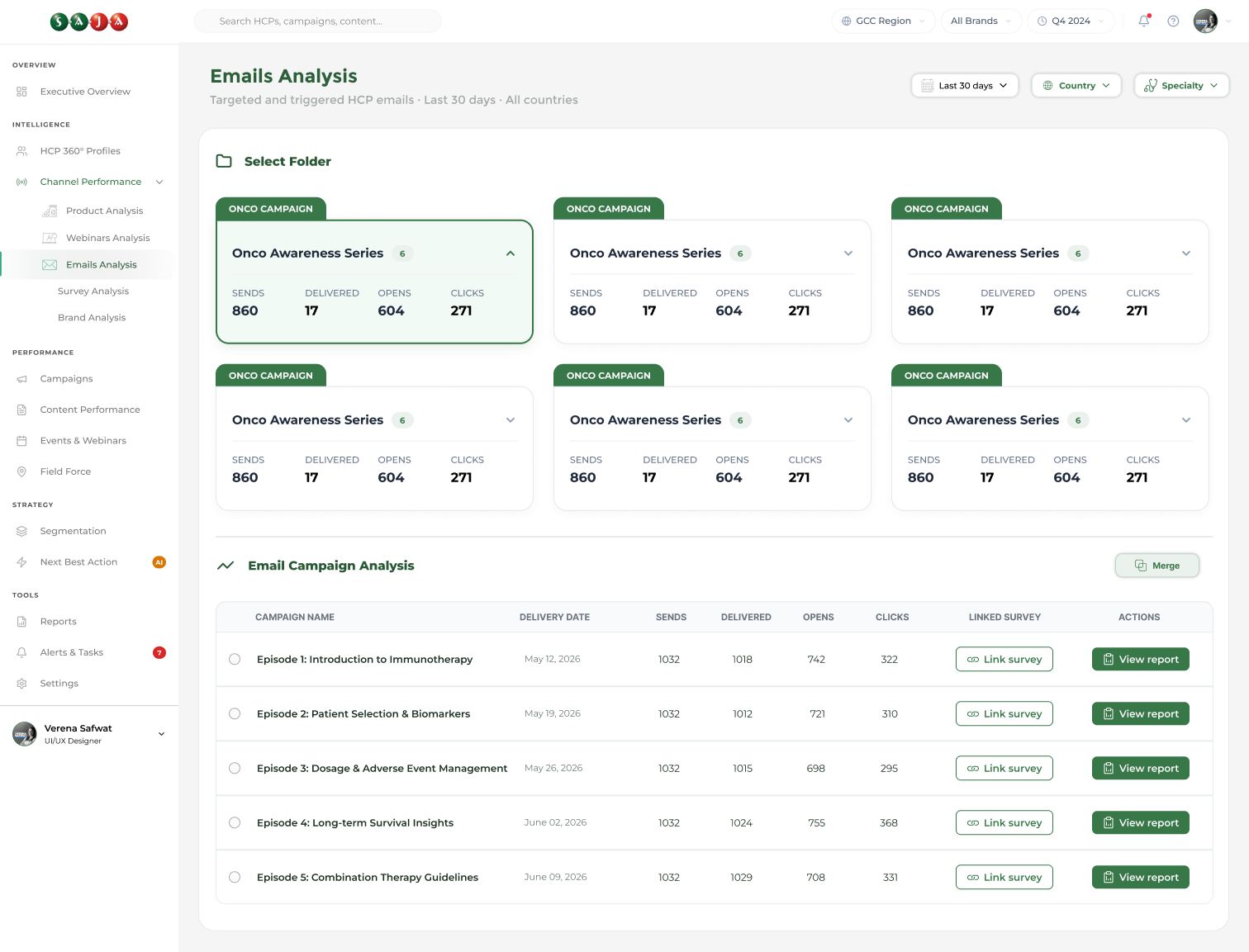Click the Executive Overview sidebar icon

[x=21, y=92]
